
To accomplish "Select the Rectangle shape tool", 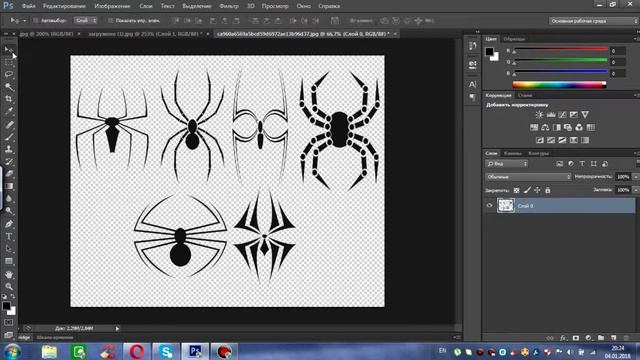I will (x=9, y=261).
